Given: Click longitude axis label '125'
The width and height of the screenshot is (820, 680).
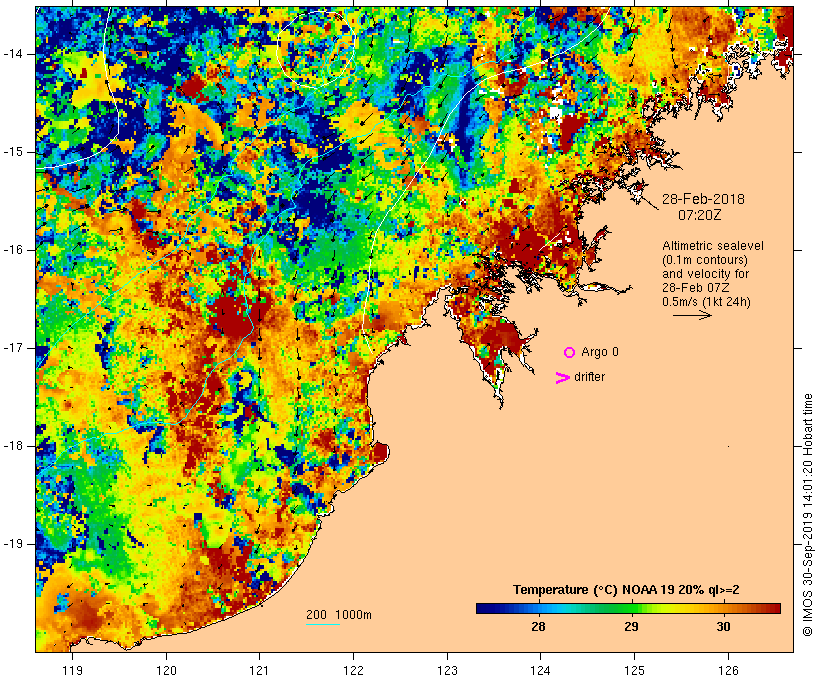Looking at the screenshot, I should pos(634,670).
